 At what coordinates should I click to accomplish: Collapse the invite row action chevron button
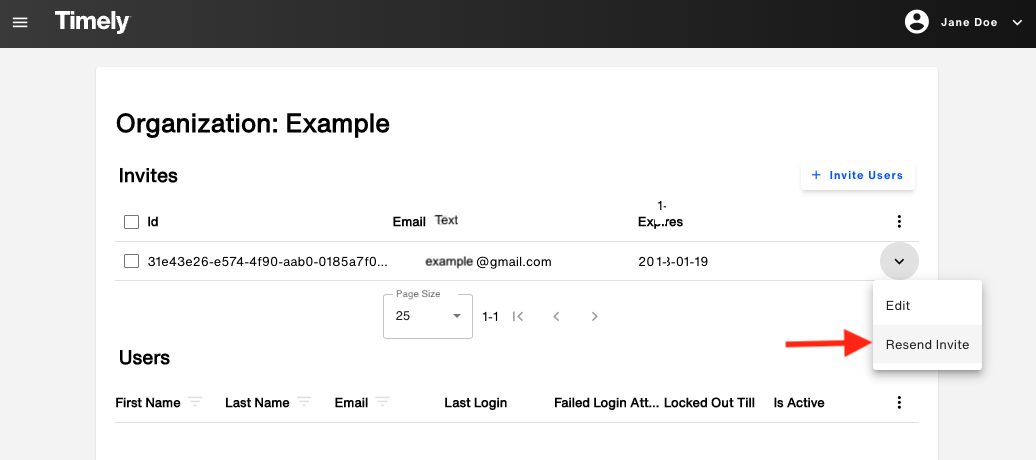click(x=899, y=262)
